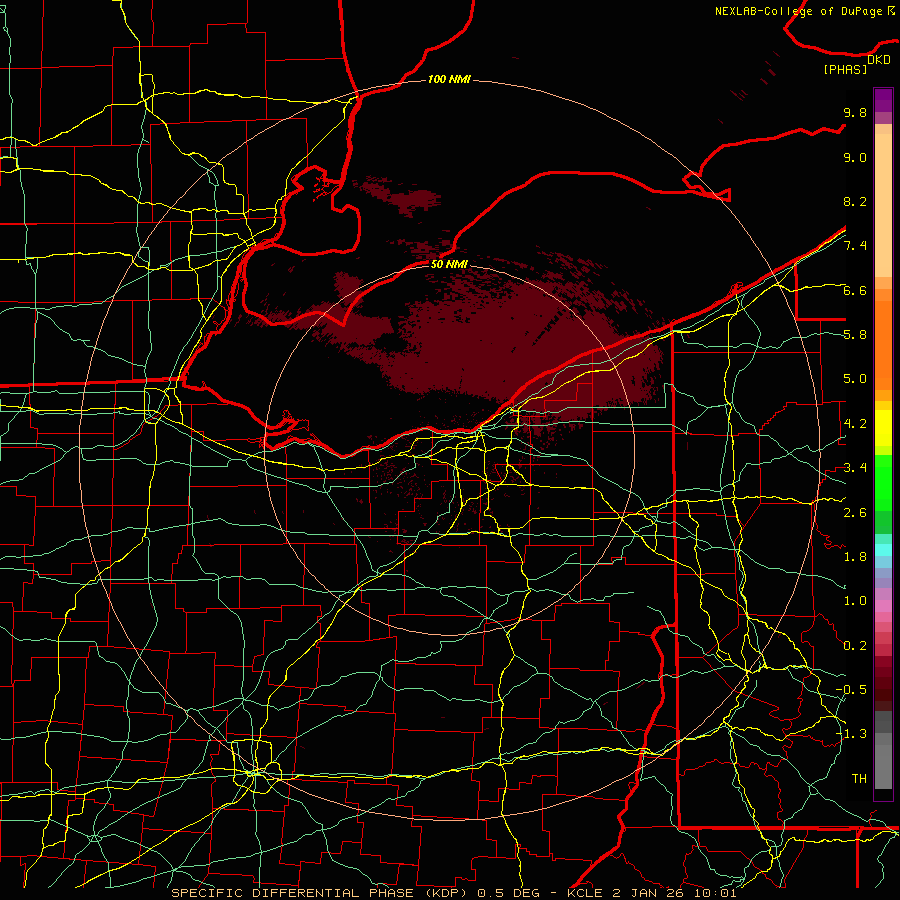900x900 pixels.
Task: Click the cyan band of the color bar
Action: pyautogui.click(x=883, y=550)
